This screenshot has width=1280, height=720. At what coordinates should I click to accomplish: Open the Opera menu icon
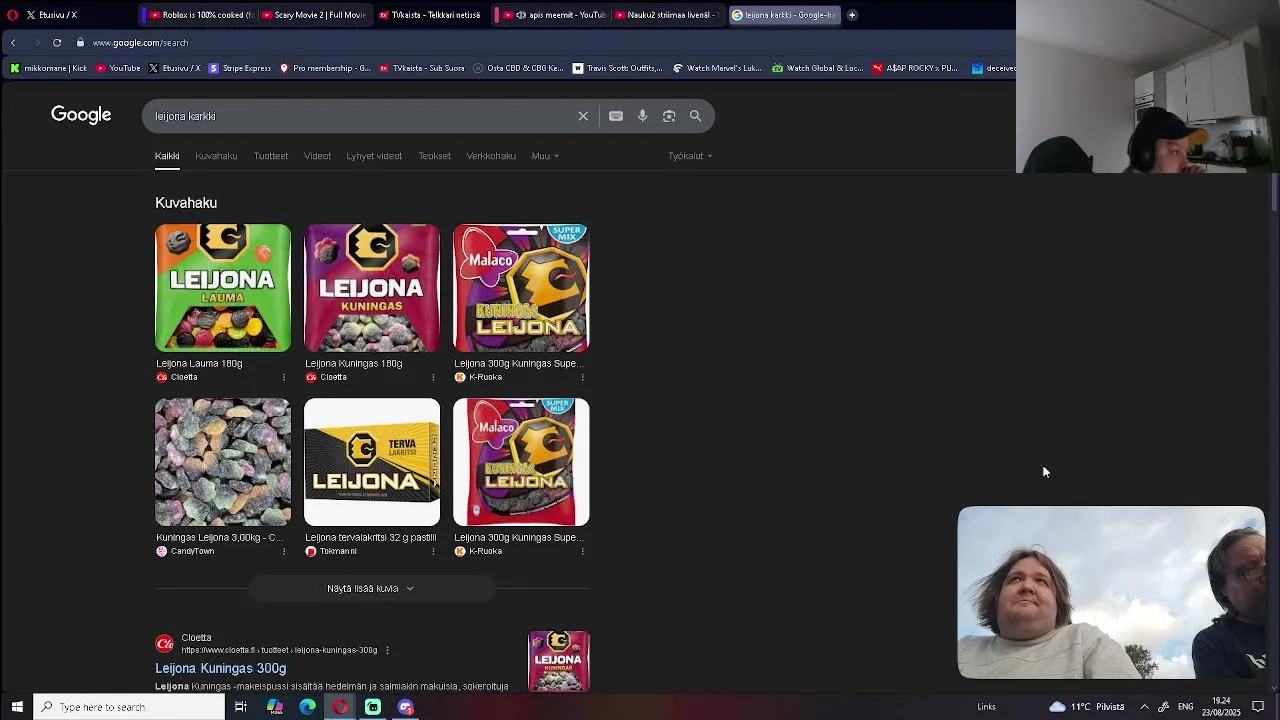point(12,15)
